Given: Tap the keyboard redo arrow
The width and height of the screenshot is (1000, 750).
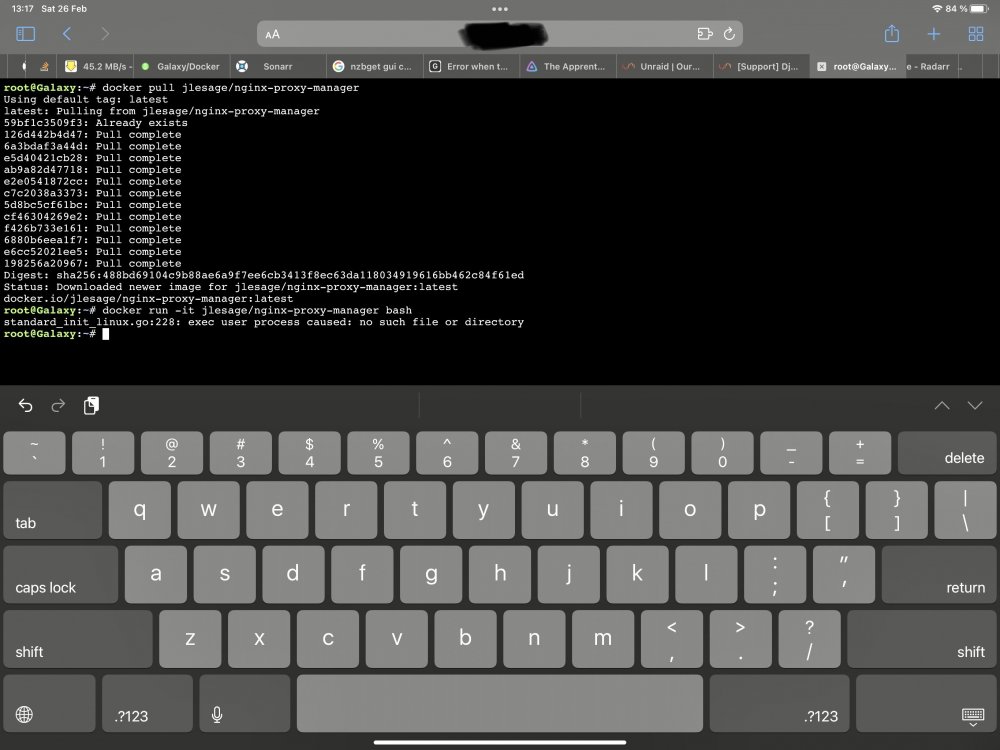Looking at the screenshot, I should click(x=58, y=405).
